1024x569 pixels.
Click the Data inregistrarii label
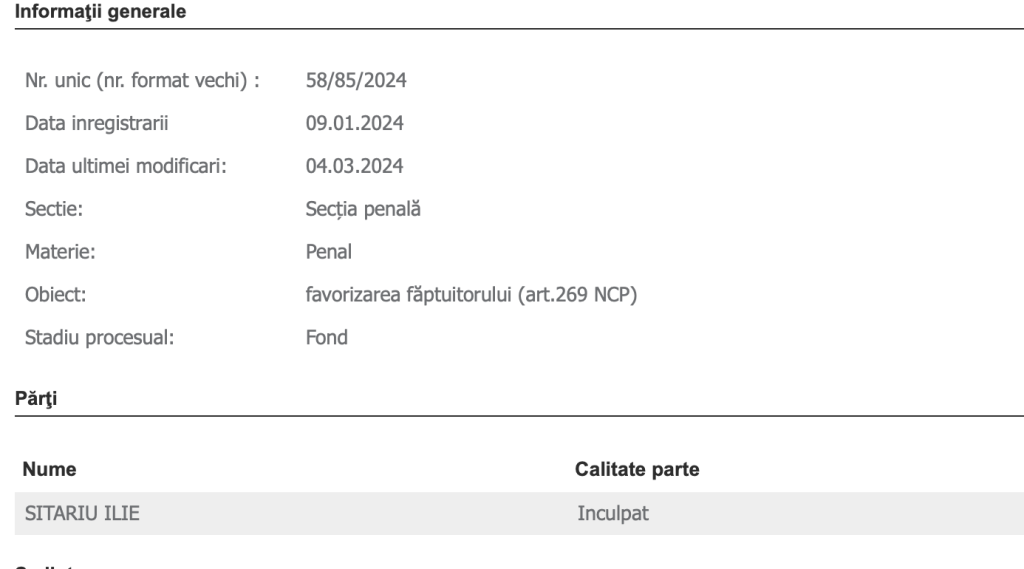click(97, 124)
